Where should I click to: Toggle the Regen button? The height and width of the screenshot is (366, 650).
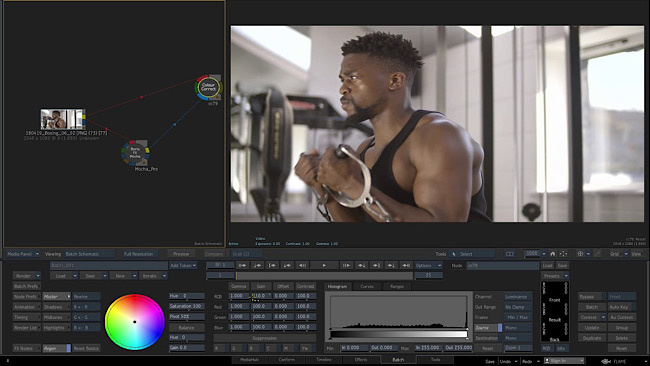[56, 348]
